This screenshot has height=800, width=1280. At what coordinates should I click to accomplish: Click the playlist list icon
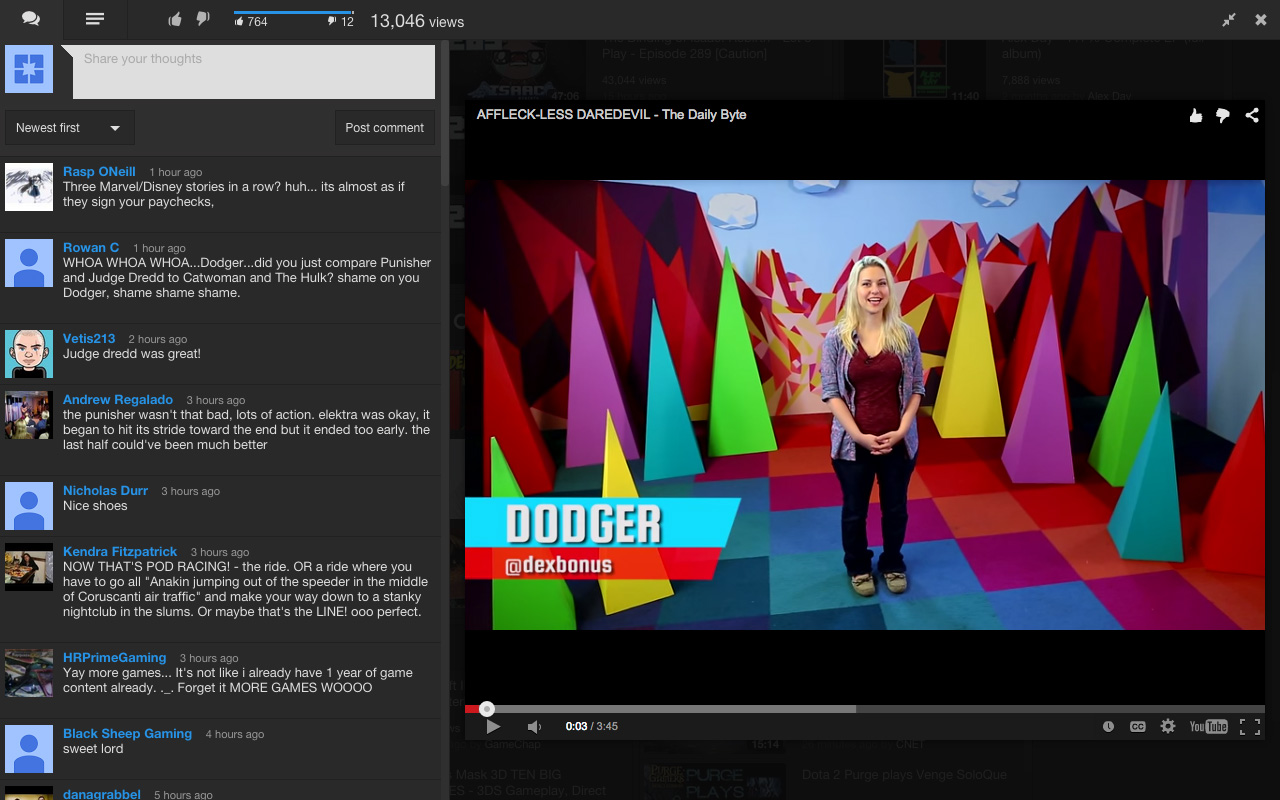pyautogui.click(x=95, y=19)
